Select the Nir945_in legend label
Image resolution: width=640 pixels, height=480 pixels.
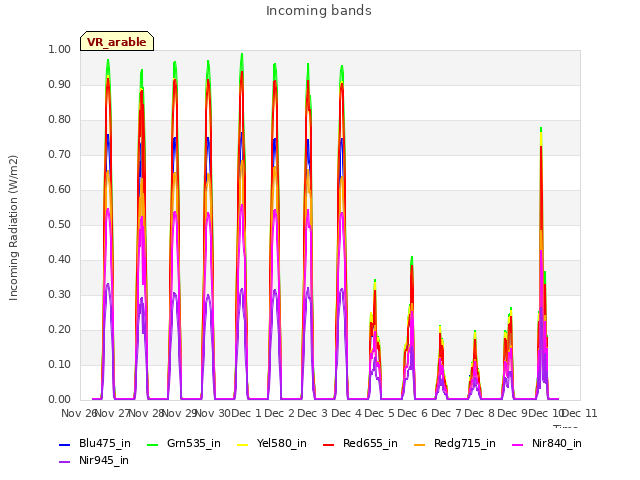(x=104, y=461)
